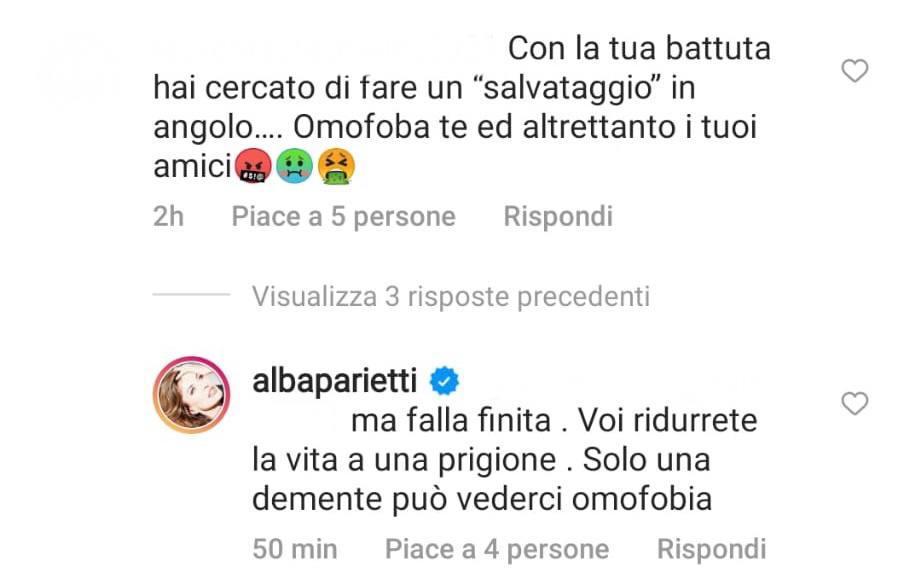Image resolution: width=921 pixels, height=576 pixels.
Task: Click the '50 min' timestamp
Action: tap(295, 549)
